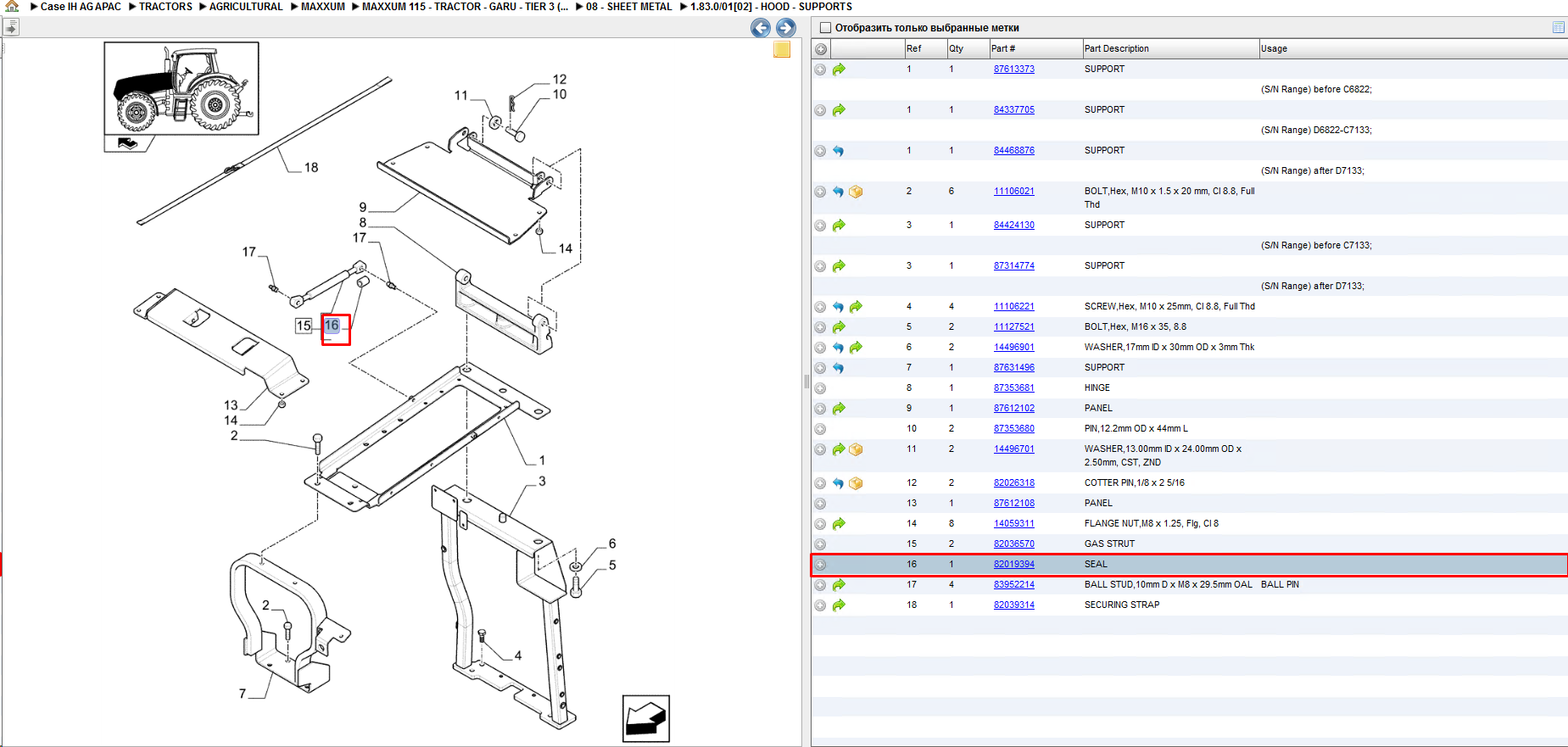Click the large arrow icon at diagram bottom
This screenshot has height=747, width=1568.
click(646, 718)
